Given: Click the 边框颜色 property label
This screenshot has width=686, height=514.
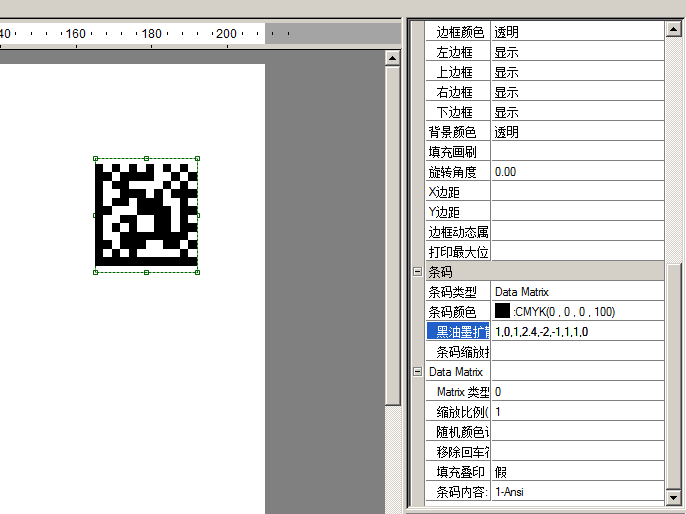Looking at the screenshot, I should click(460, 32).
